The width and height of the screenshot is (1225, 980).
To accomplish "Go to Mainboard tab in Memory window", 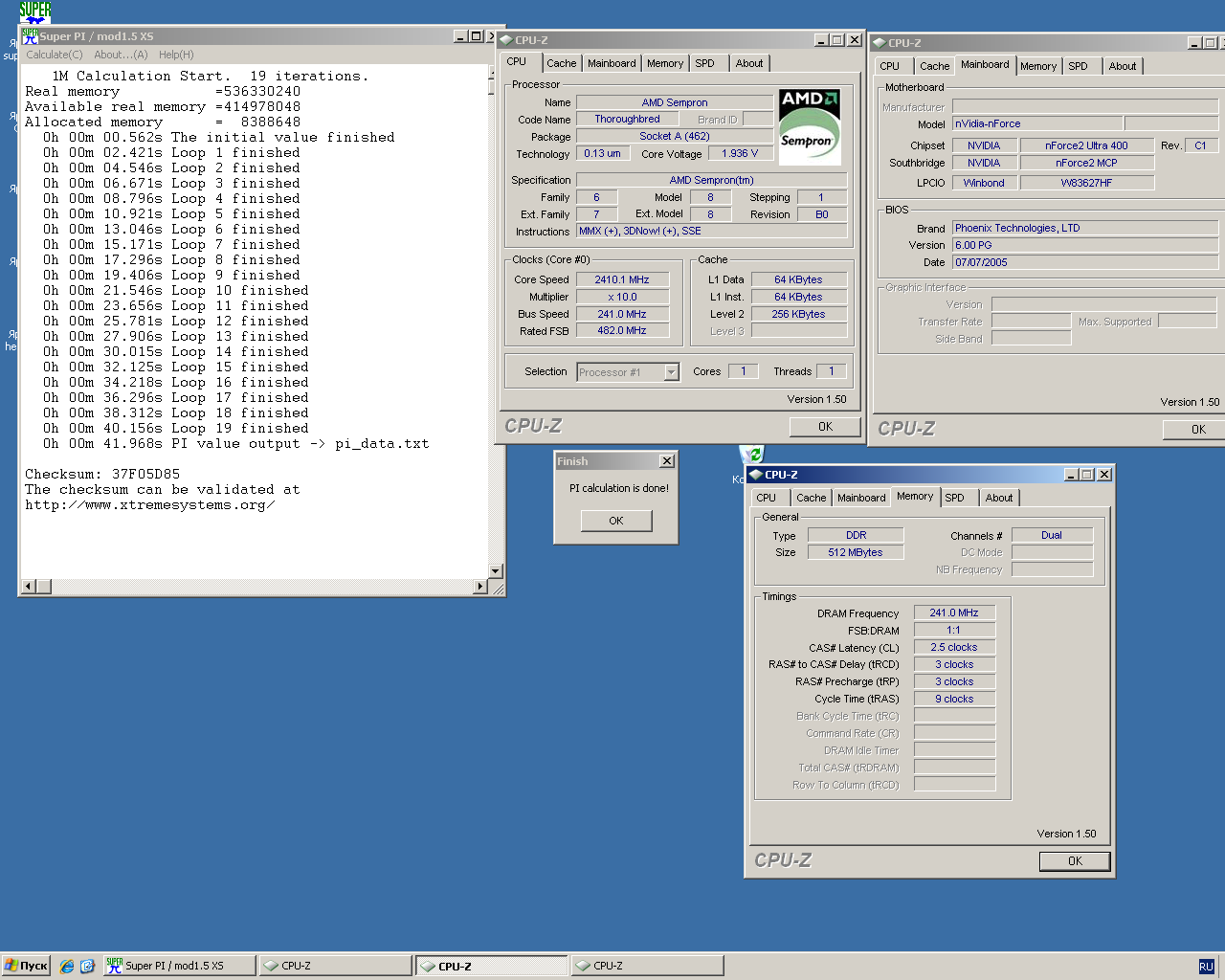I will 861,498.
